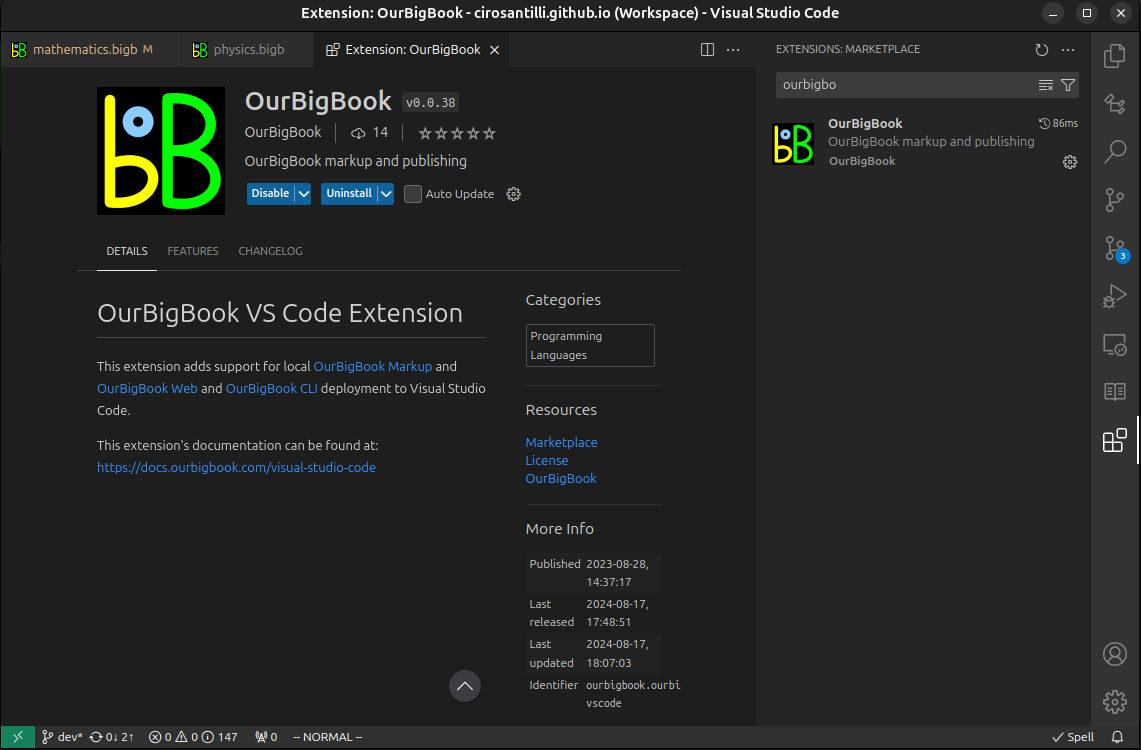
Task: Click the OurBigBook publisher name beside install count
Action: (282, 132)
